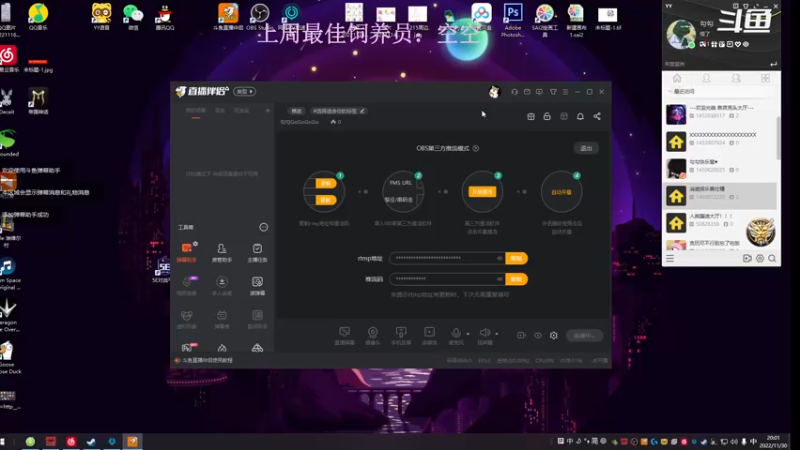Open the danmaku show TV-icon tool

pyautogui.click(x=221, y=319)
